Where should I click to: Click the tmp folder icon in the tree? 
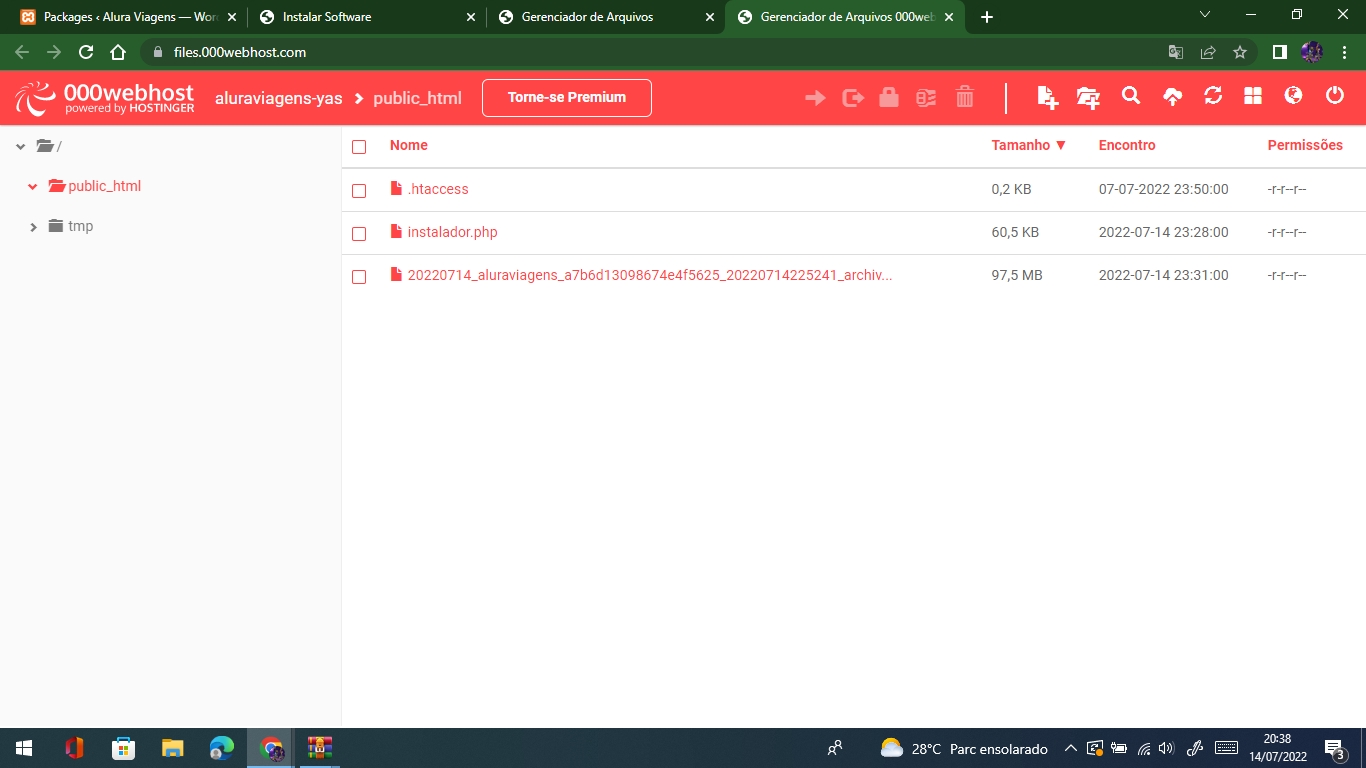click(x=56, y=226)
